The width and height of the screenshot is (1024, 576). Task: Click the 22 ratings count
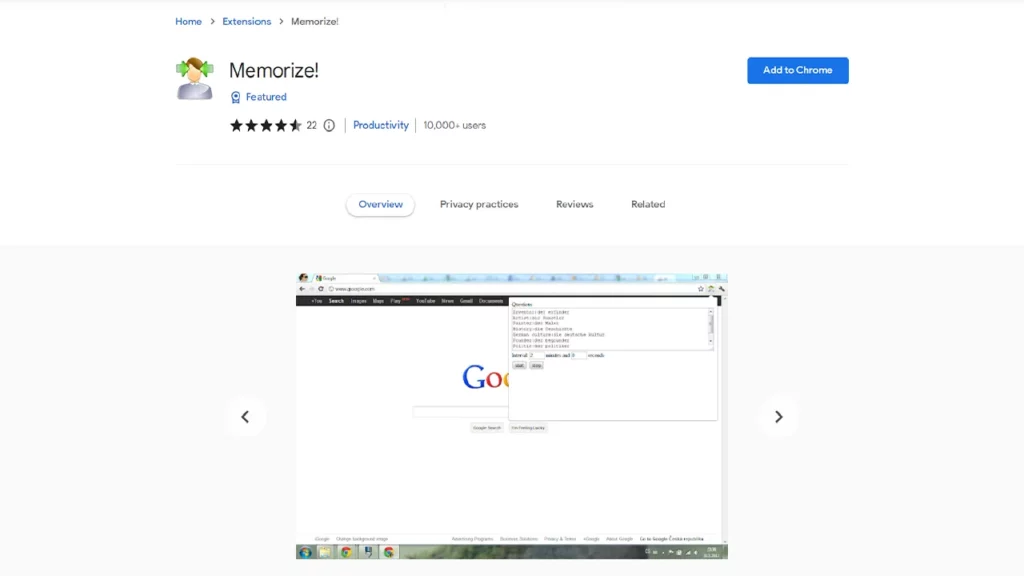click(x=311, y=125)
